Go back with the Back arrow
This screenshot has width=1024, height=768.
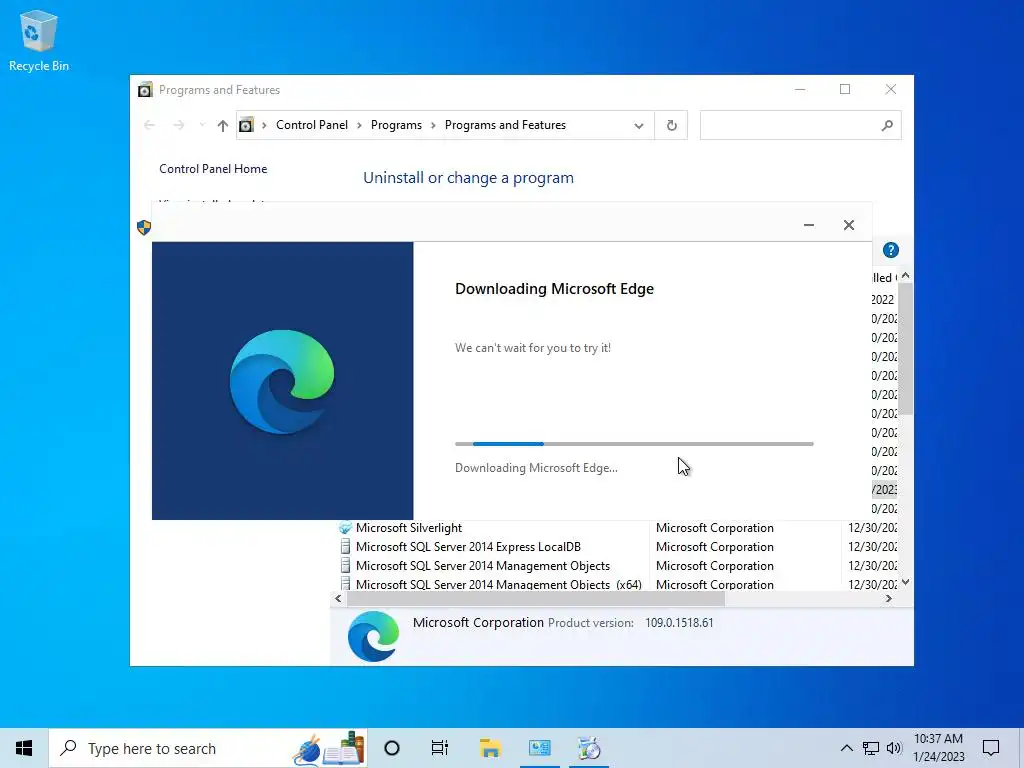point(149,125)
